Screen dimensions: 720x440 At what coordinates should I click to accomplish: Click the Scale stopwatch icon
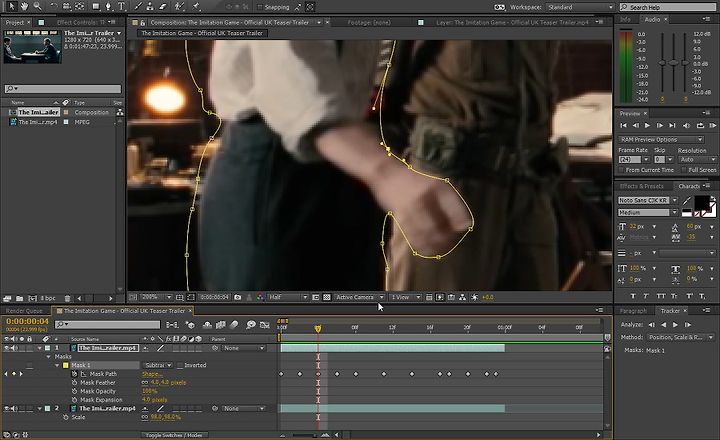[x=66, y=417]
